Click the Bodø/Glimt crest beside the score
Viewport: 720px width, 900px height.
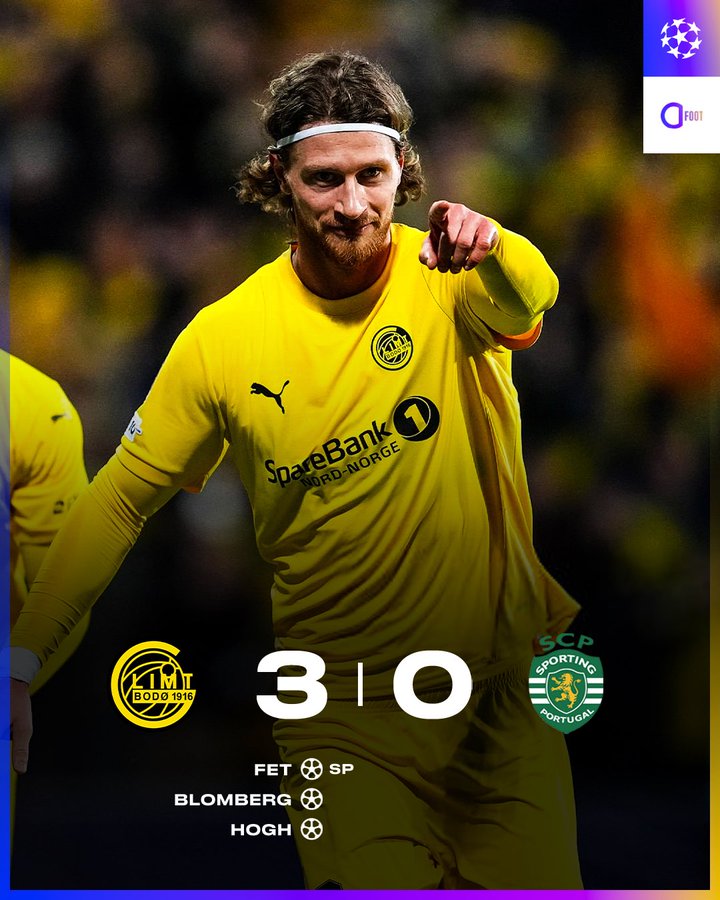tap(153, 684)
